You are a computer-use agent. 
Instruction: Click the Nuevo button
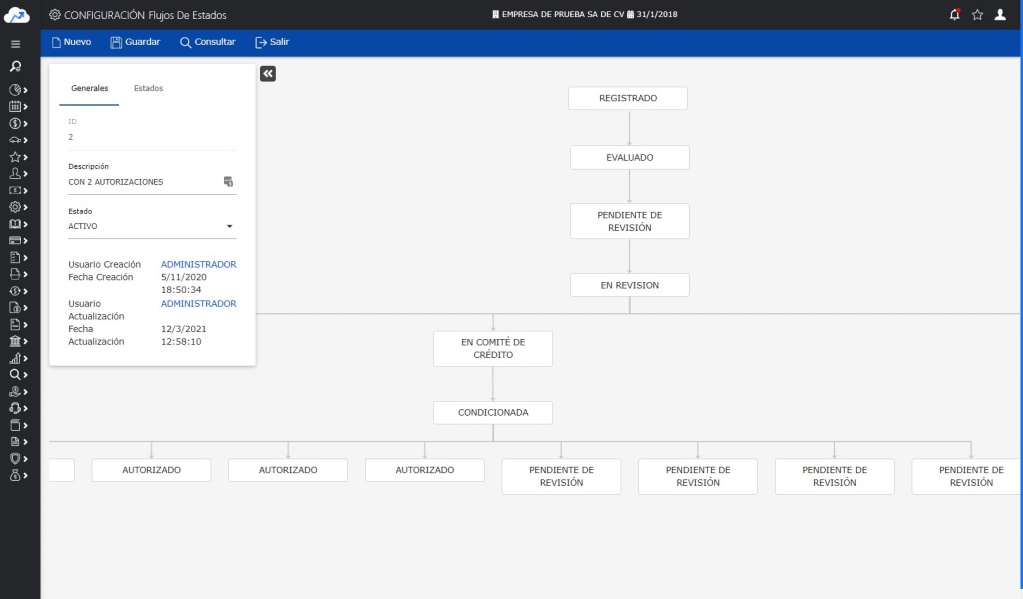(x=71, y=42)
